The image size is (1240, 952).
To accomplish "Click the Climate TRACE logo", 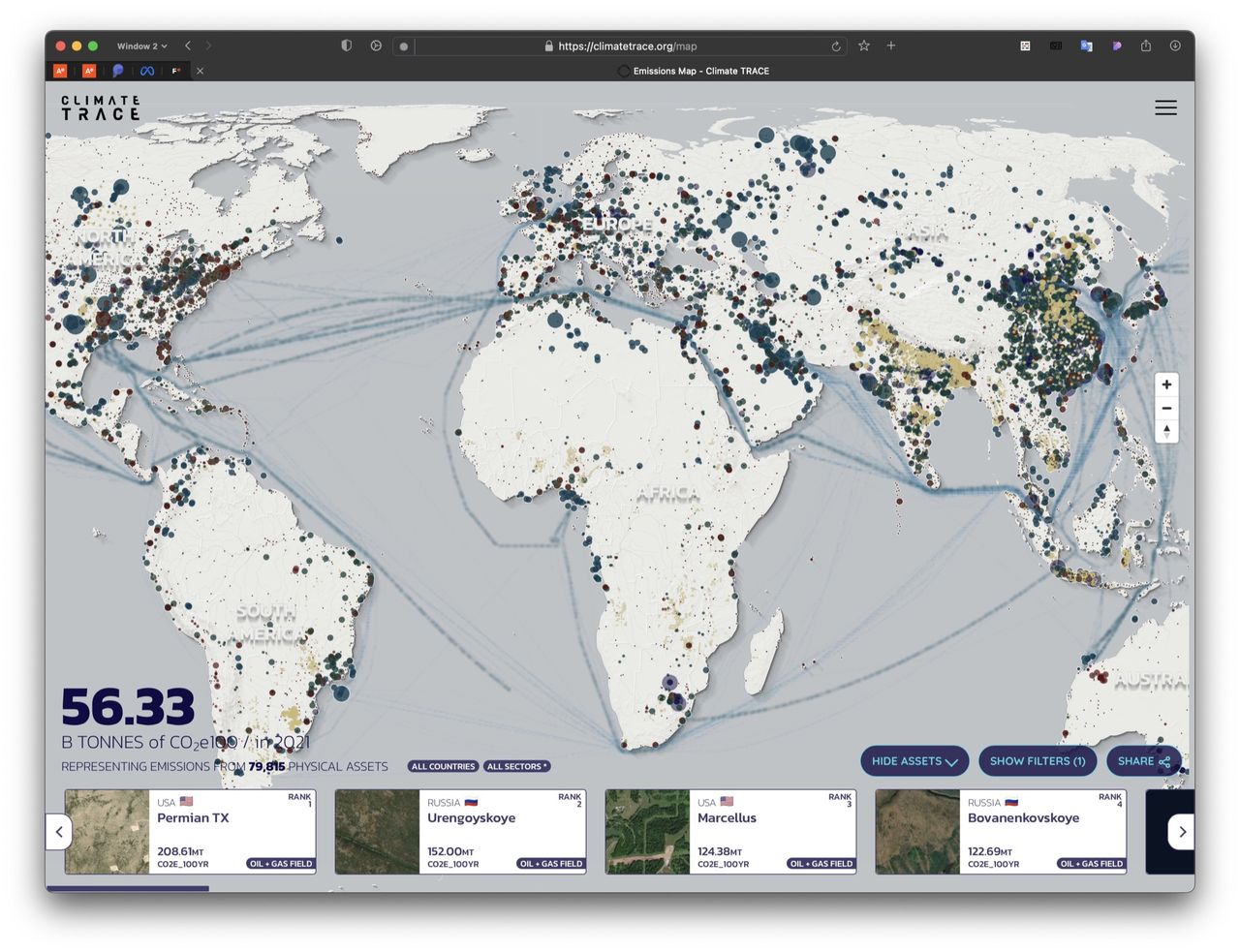I will coord(101,107).
